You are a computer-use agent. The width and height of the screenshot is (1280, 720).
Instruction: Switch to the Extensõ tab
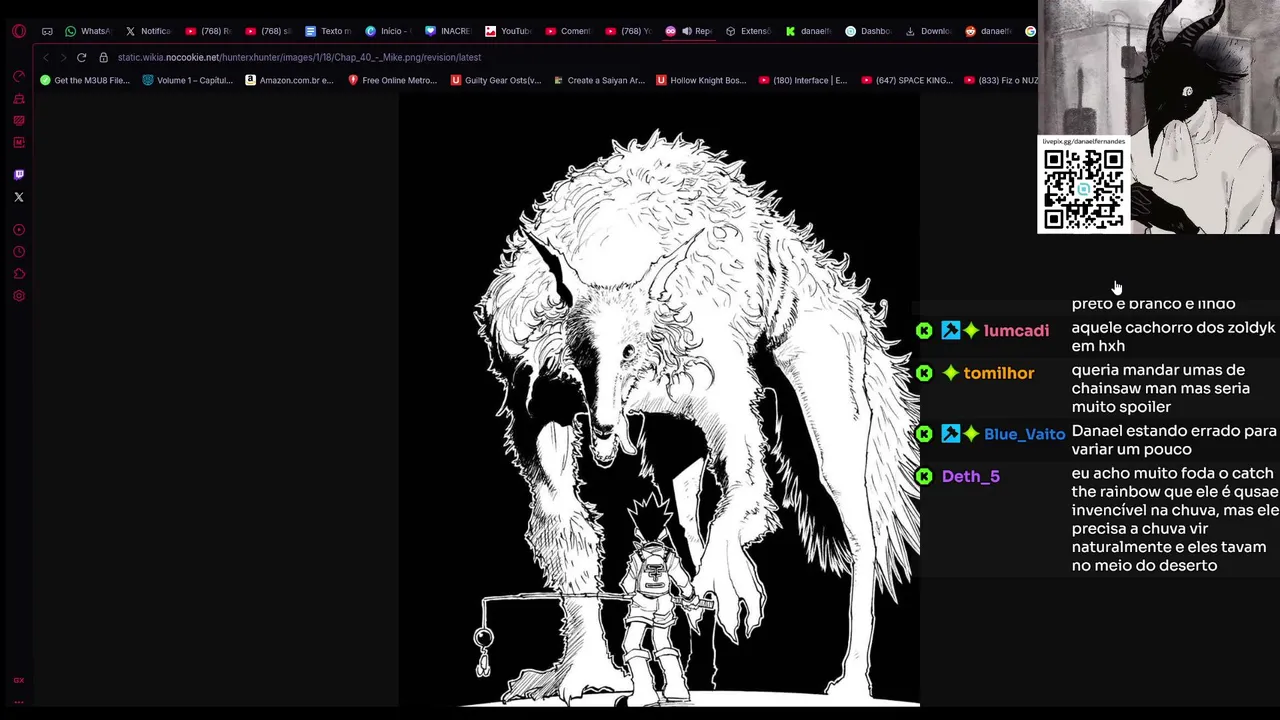[x=748, y=31]
